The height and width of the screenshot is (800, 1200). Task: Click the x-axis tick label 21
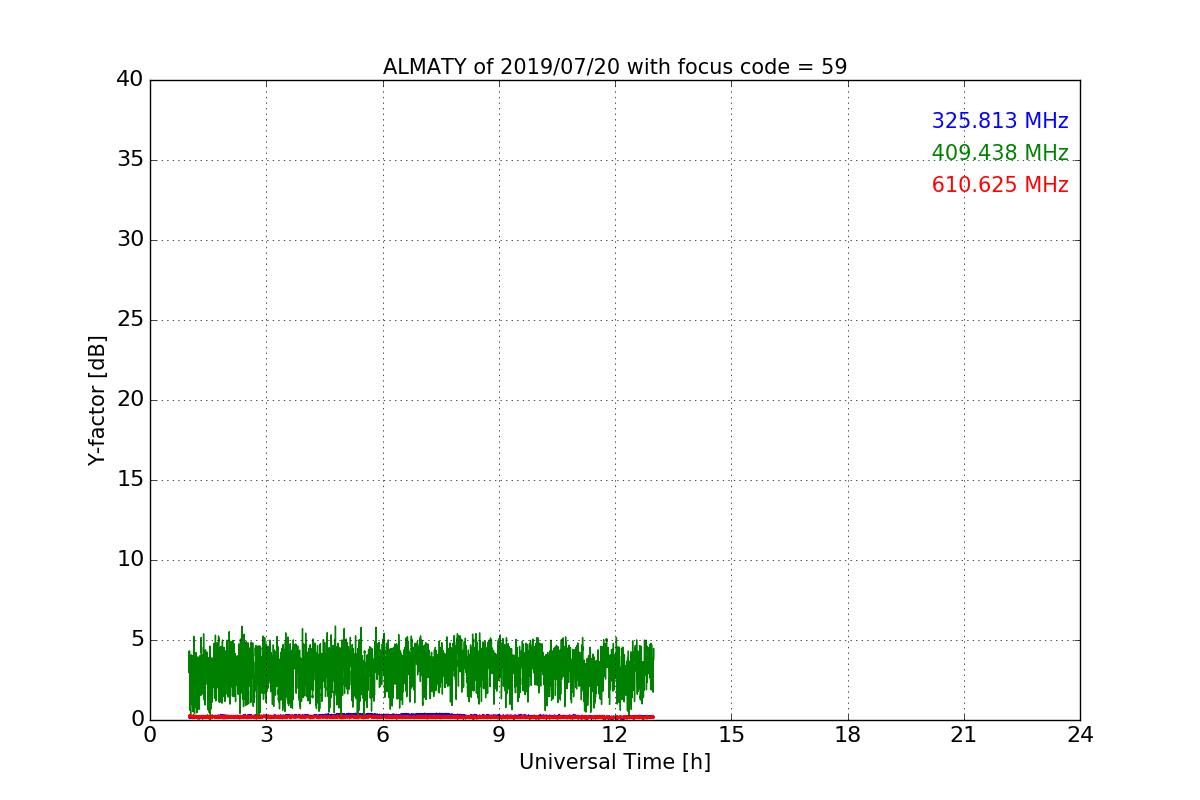click(964, 735)
